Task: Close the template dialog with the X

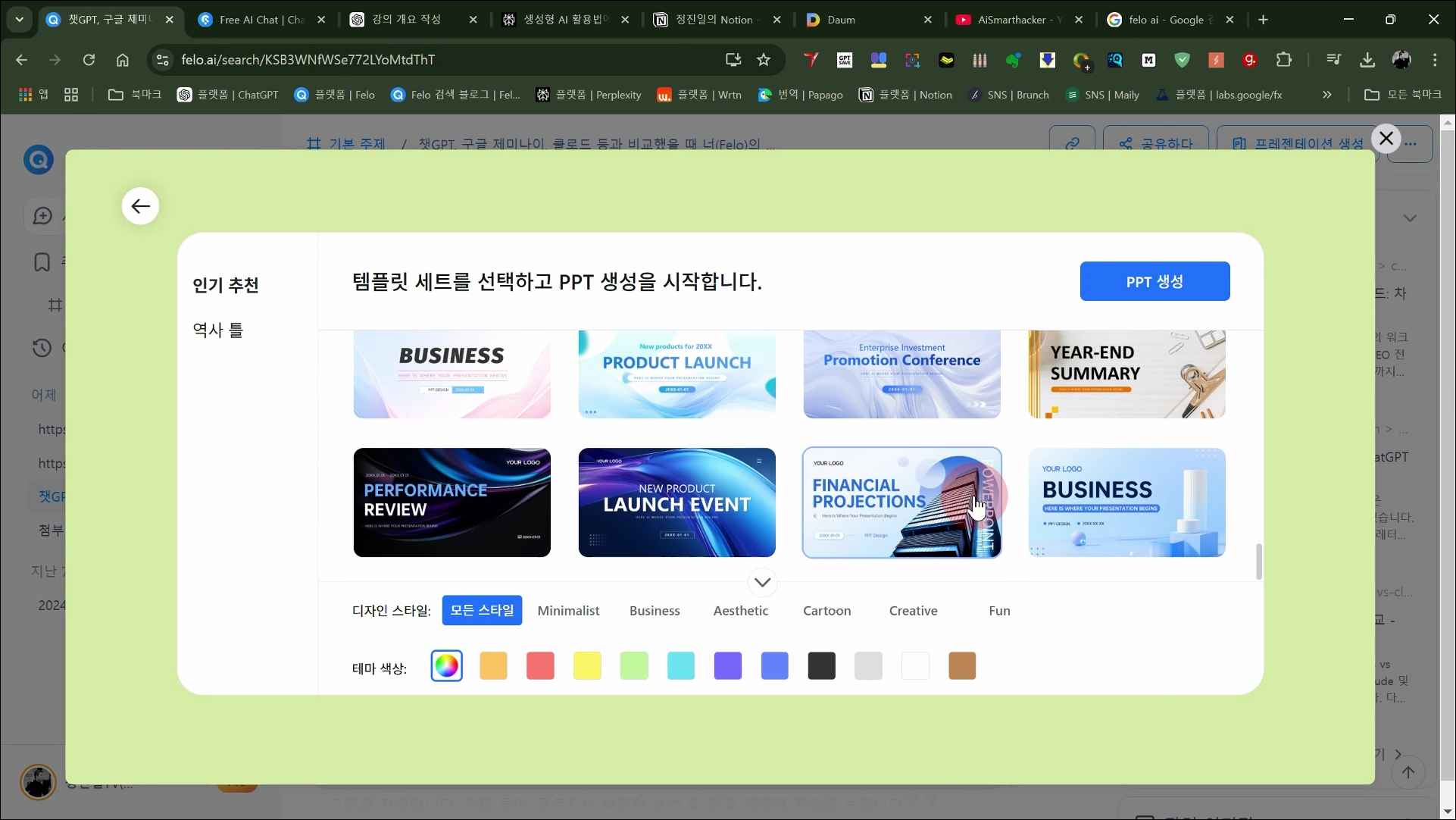Action: 1386,139
